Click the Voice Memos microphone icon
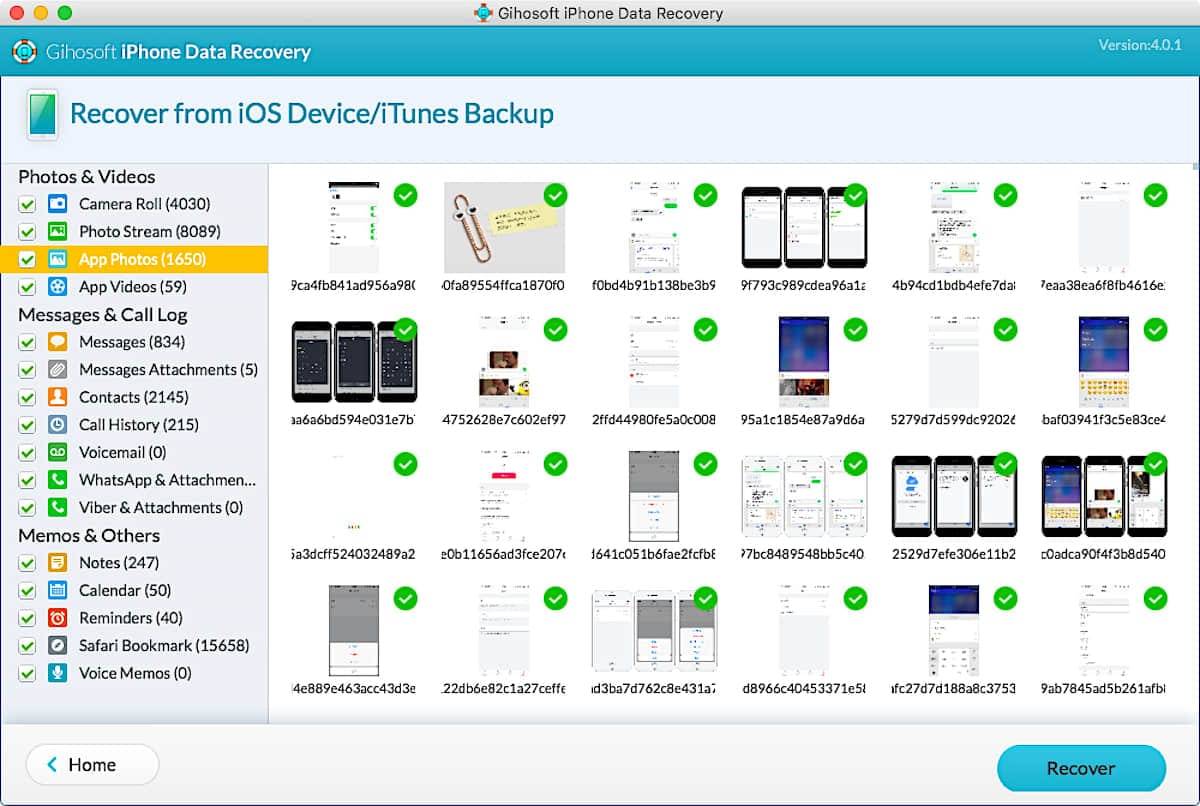This screenshot has width=1200, height=806. click(x=57, y=673)
